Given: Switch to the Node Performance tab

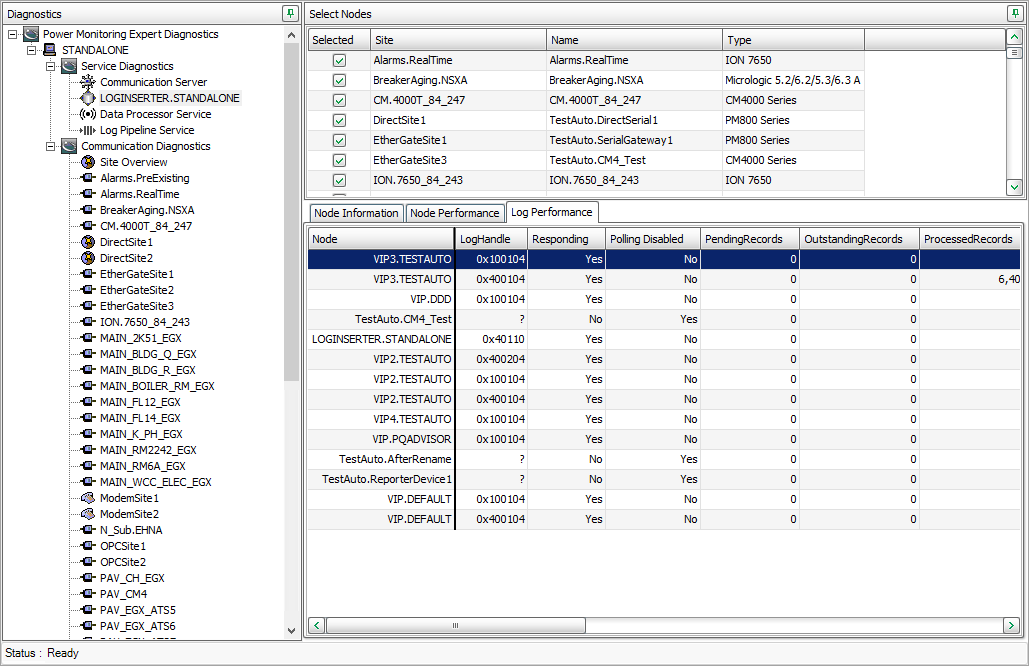Looking at the screenshot, I should point(454,213).
